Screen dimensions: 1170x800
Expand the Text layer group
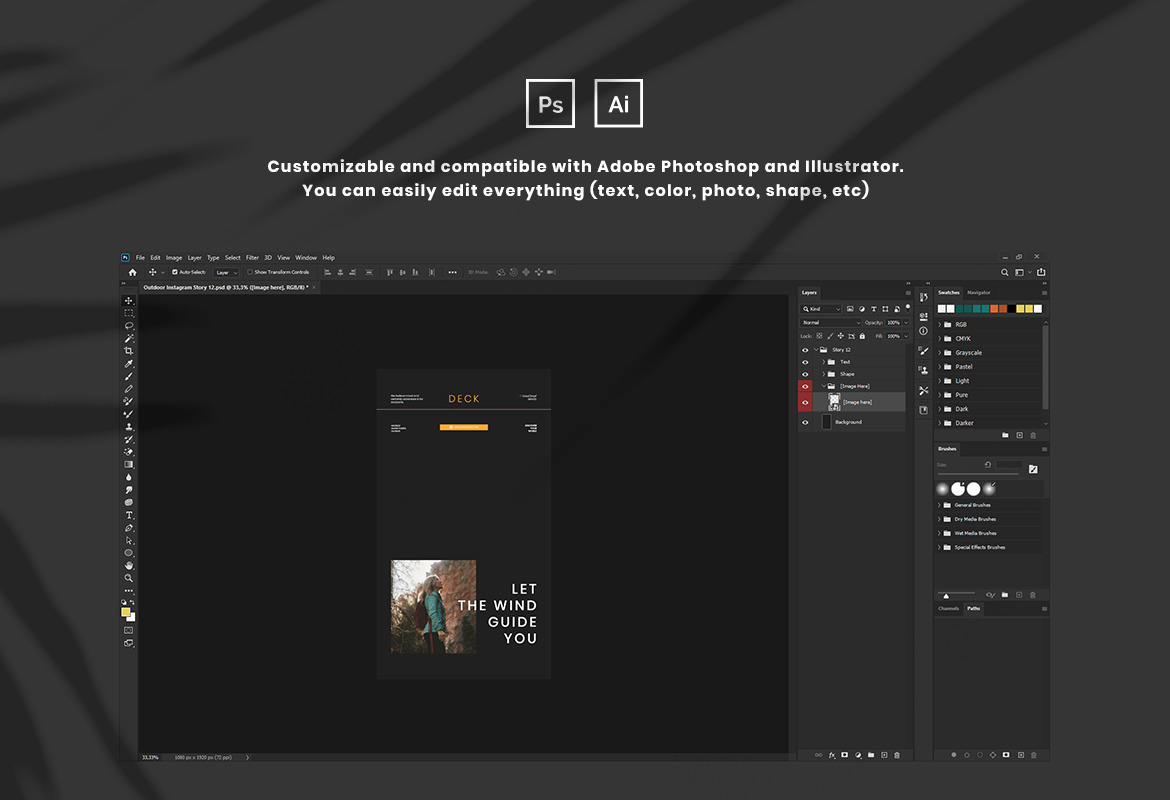(x=823, y=362)
